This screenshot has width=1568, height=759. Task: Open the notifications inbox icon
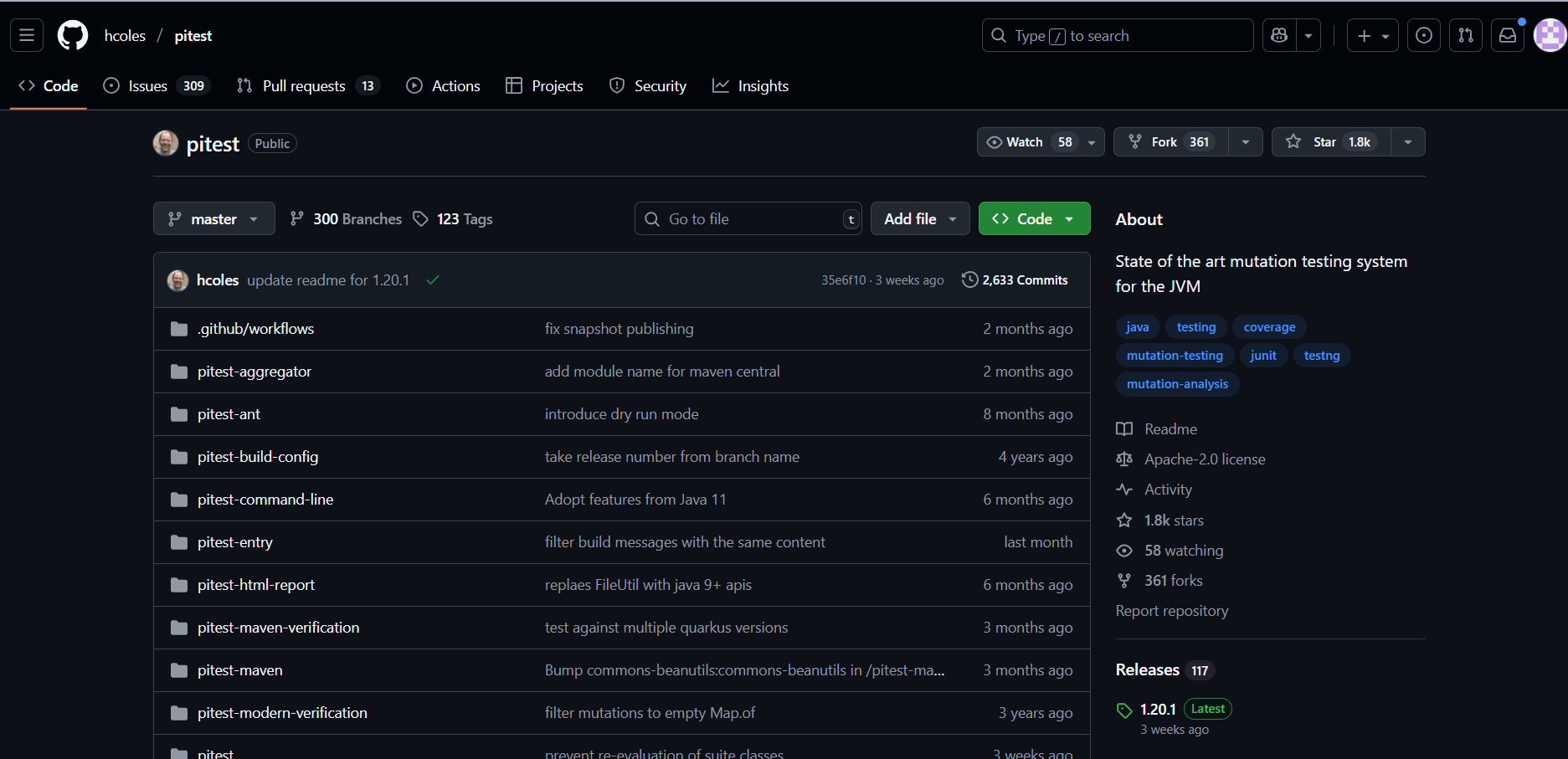(1507, 35)
